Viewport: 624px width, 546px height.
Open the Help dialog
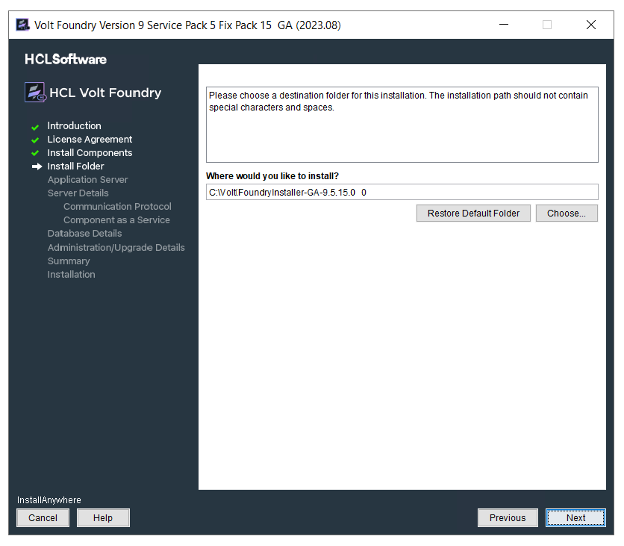tap(103, 518)
